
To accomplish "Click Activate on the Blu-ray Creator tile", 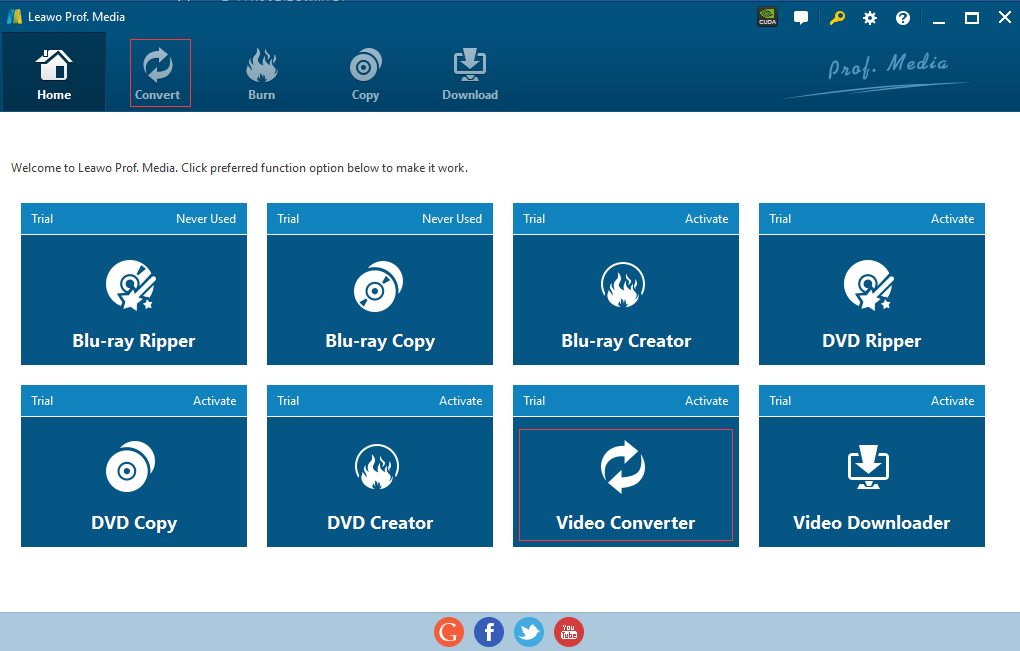I will click(x=706, y=219).
